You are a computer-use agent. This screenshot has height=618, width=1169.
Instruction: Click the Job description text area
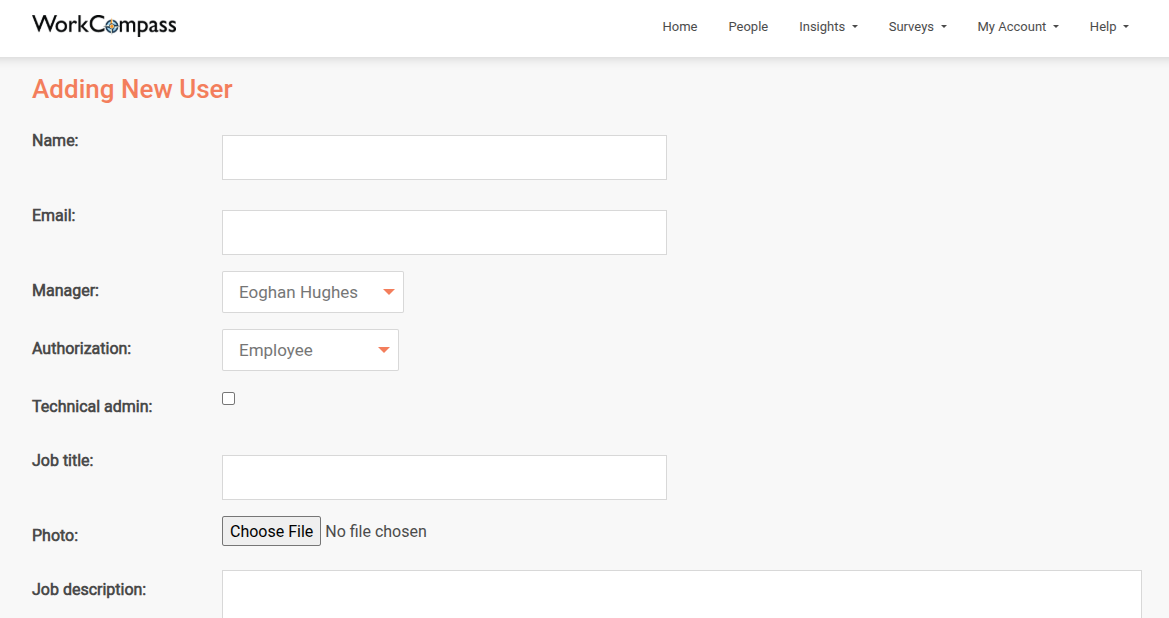(681, 594)
